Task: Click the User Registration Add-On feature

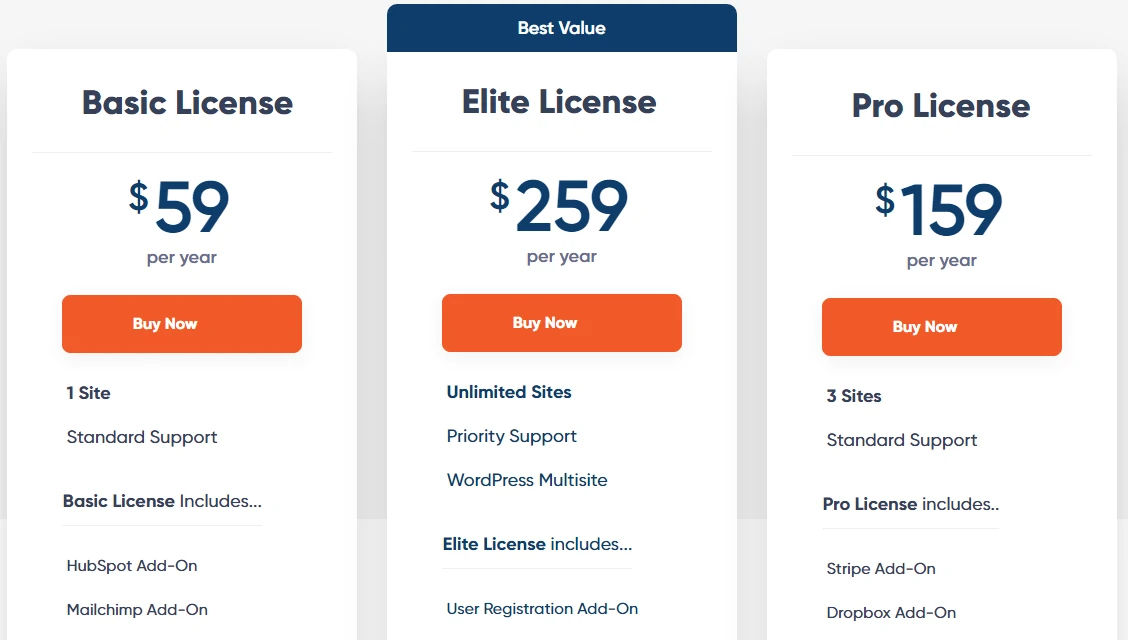Action: (x=542, y=609)
